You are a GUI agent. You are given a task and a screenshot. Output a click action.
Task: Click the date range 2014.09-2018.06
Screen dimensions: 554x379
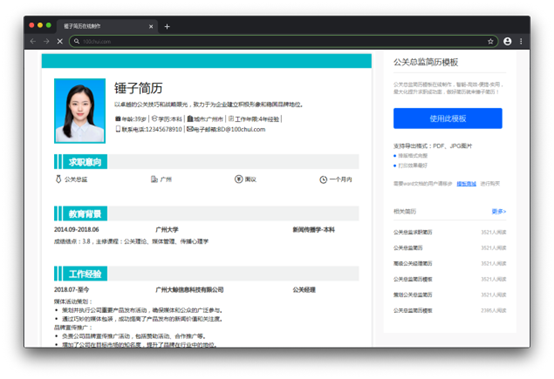[76, 230]
